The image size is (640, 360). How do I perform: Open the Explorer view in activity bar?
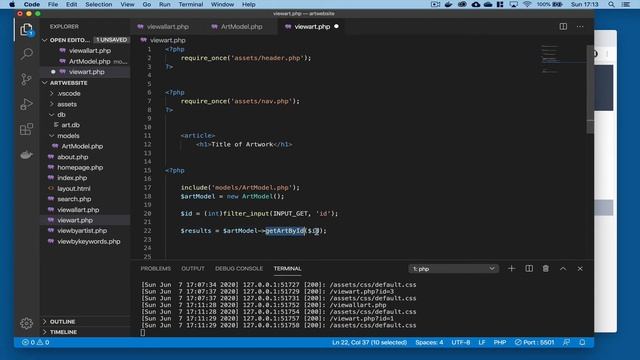[x=27, y=30]
